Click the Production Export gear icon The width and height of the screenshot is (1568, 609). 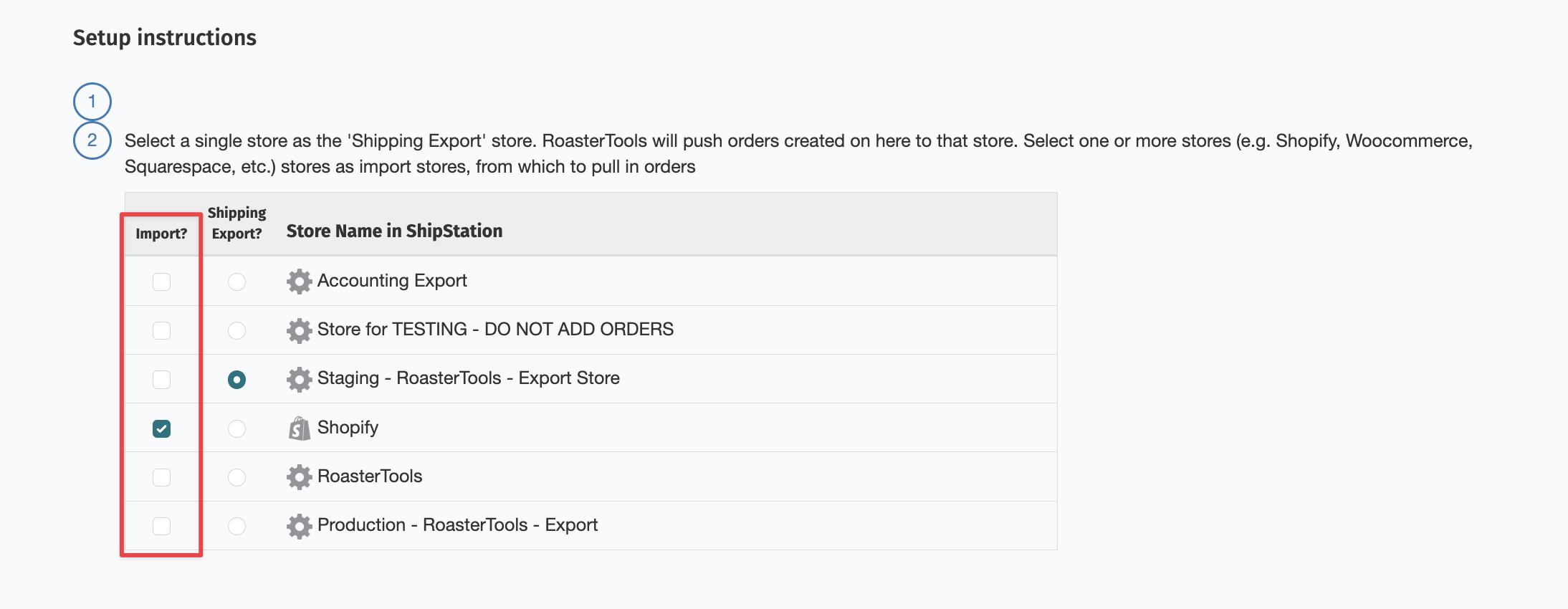click(299, 526)
